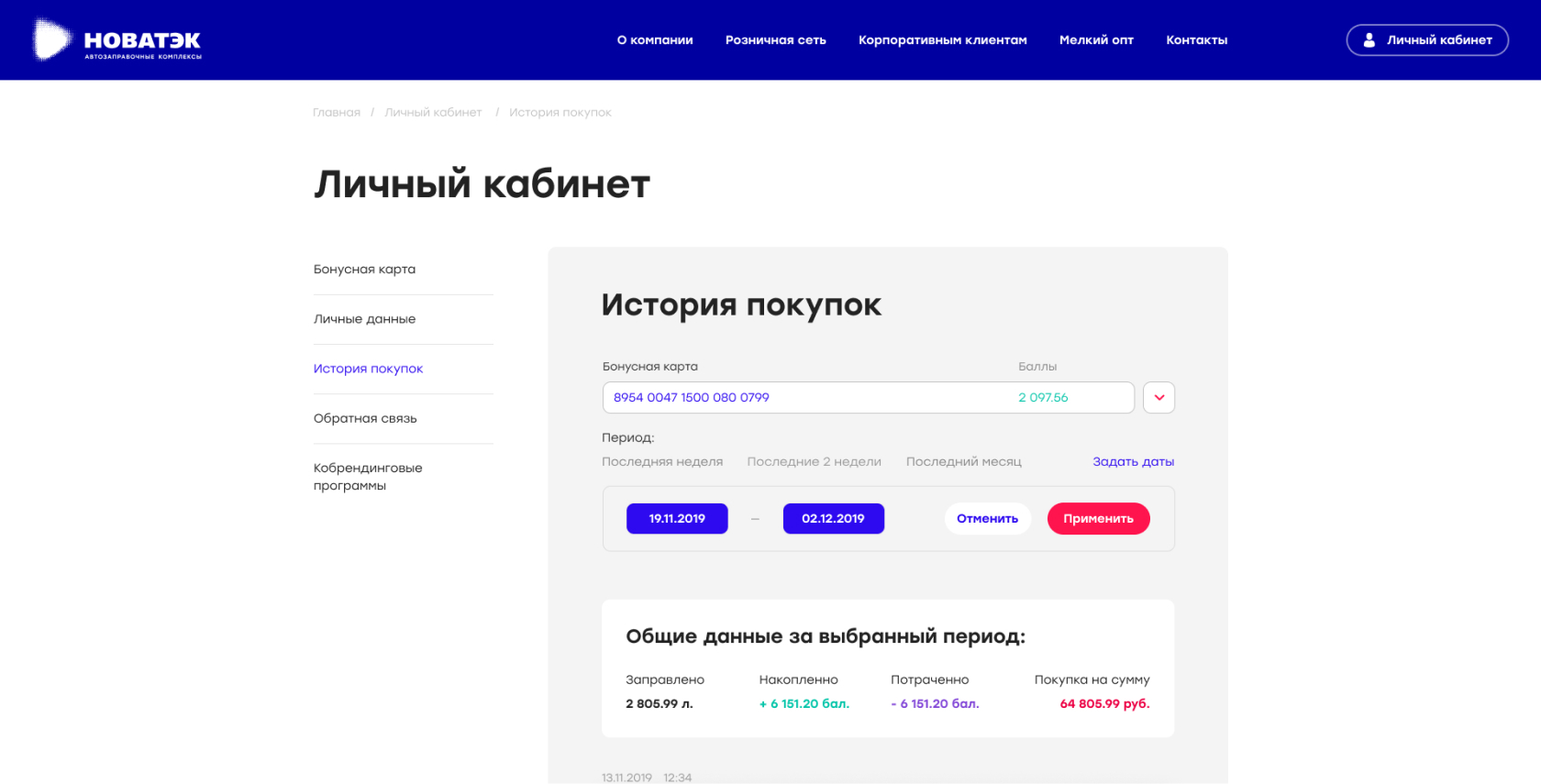Open the 'О компании' menu item
This screenshot has width=1541, height=784.
tap(655, 40)
